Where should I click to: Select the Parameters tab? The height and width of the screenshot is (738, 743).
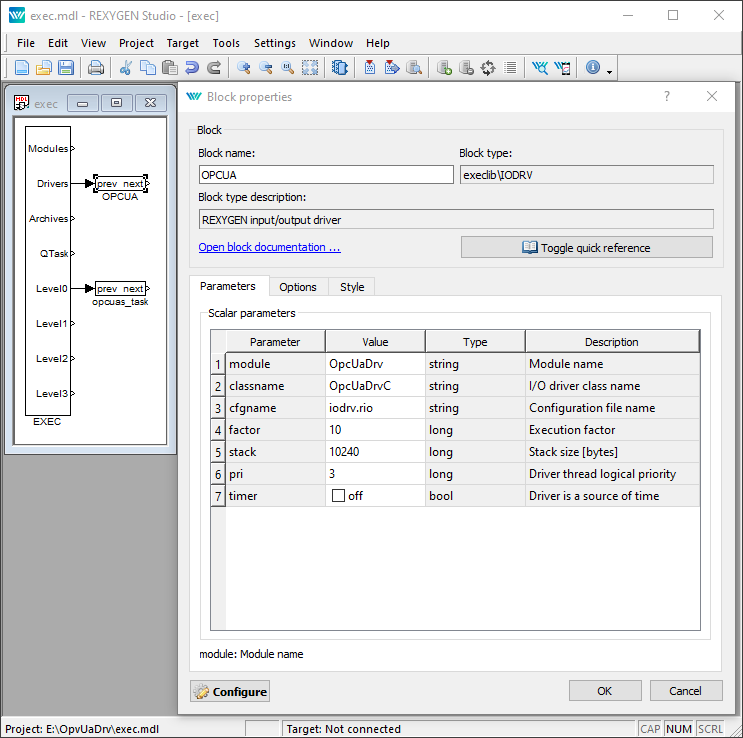pyautogui.click(x=227, y=286)
